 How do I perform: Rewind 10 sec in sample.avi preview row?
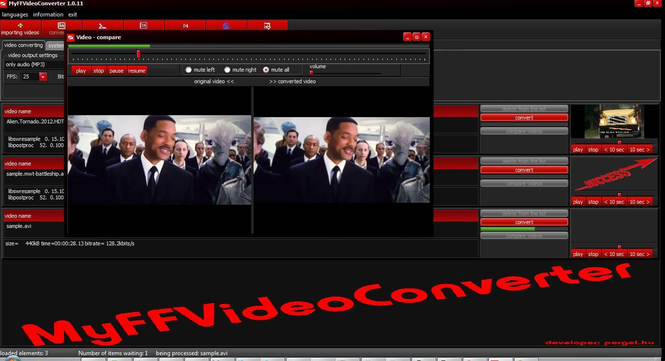point(614,254)
